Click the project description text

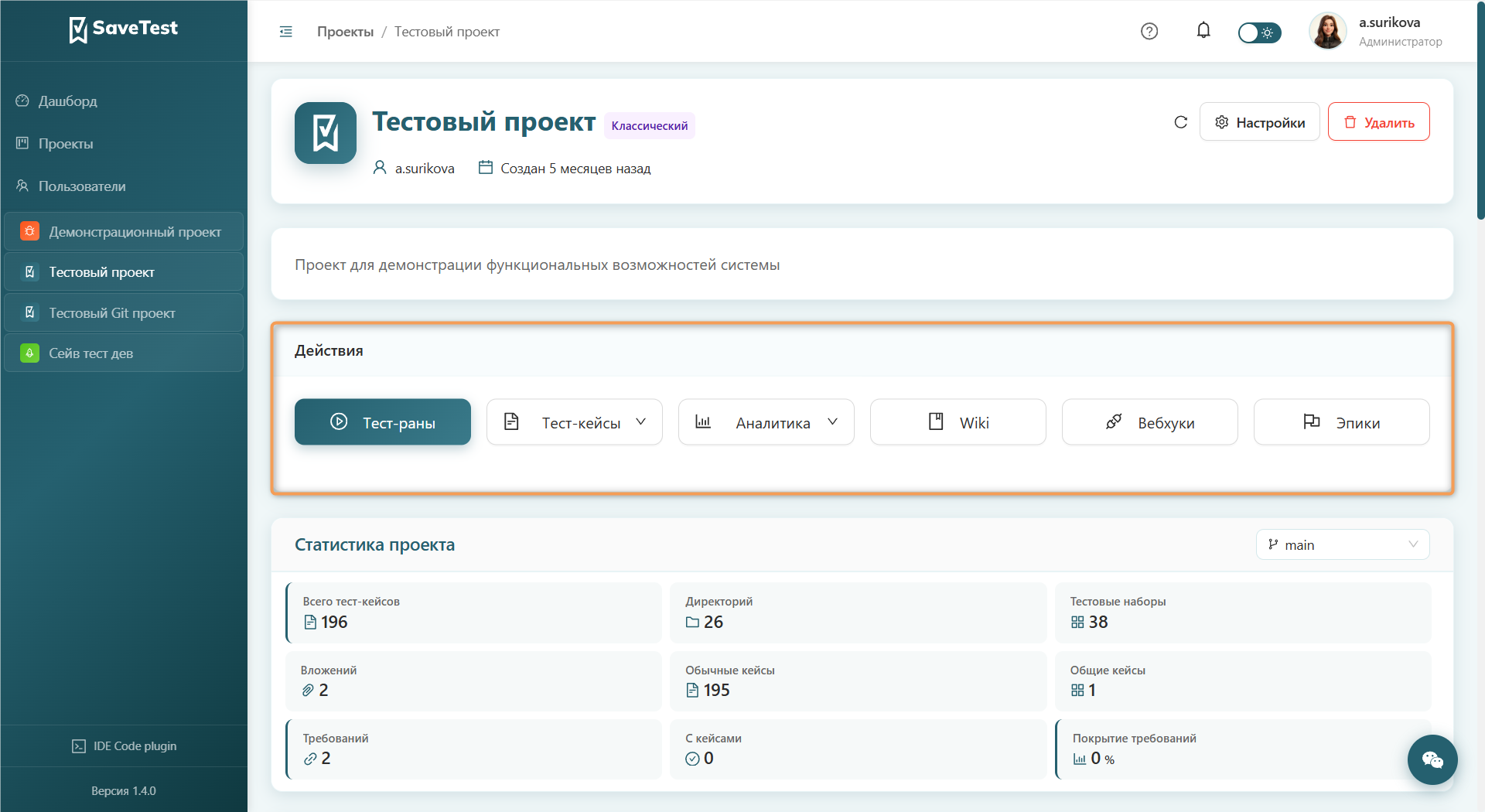click(x=537, y=264)
